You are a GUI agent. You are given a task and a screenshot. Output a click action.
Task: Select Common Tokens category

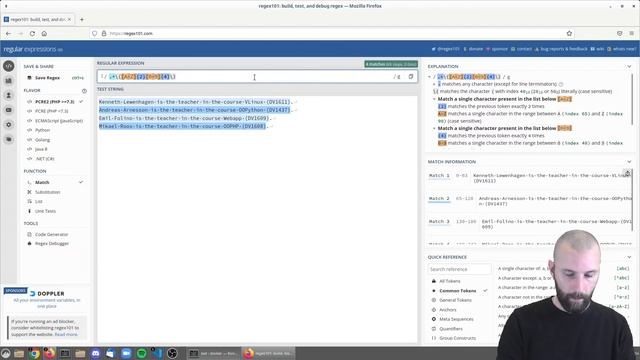458,291
